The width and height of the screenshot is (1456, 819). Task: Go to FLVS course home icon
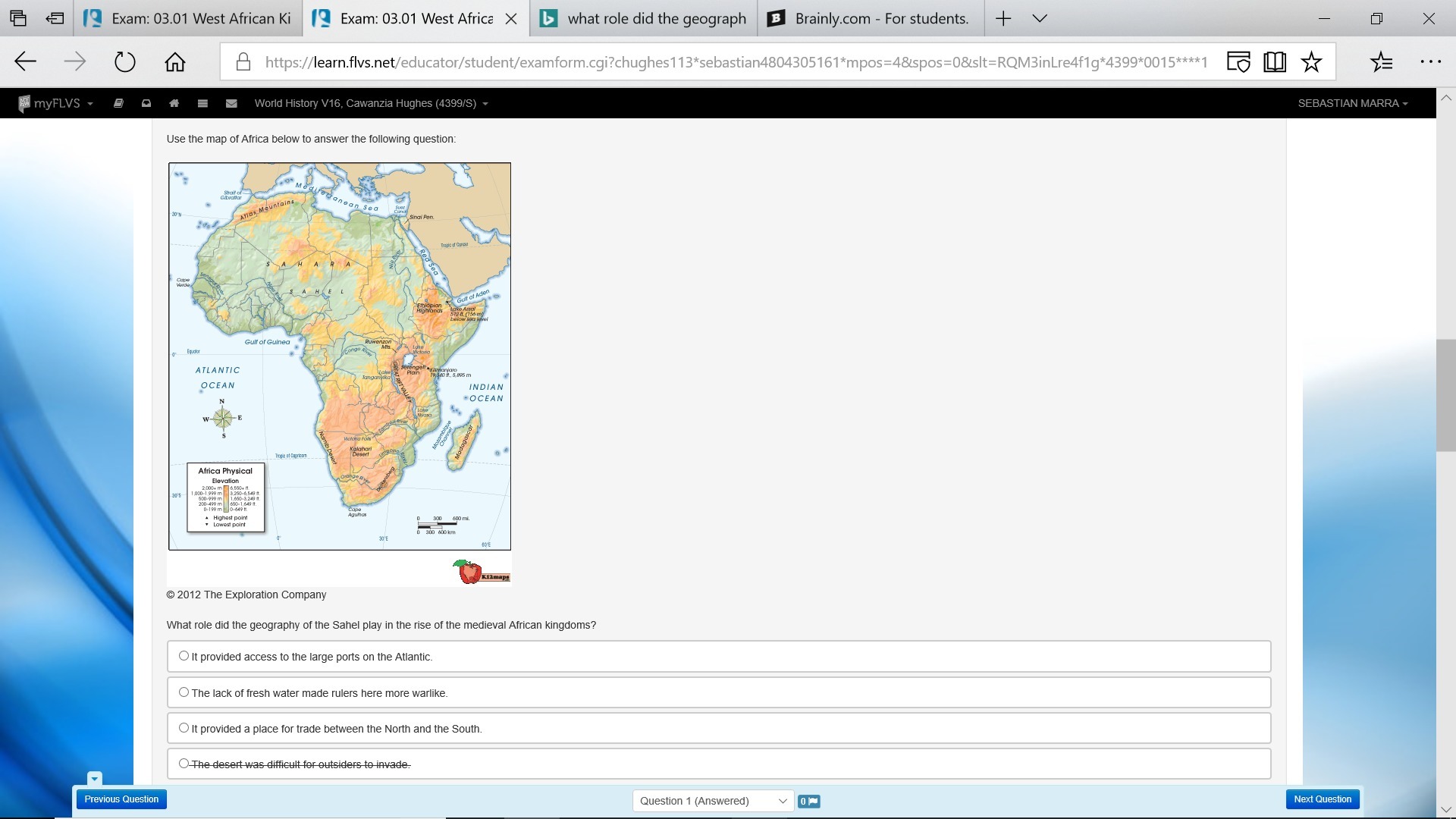(x=174, y=104)
